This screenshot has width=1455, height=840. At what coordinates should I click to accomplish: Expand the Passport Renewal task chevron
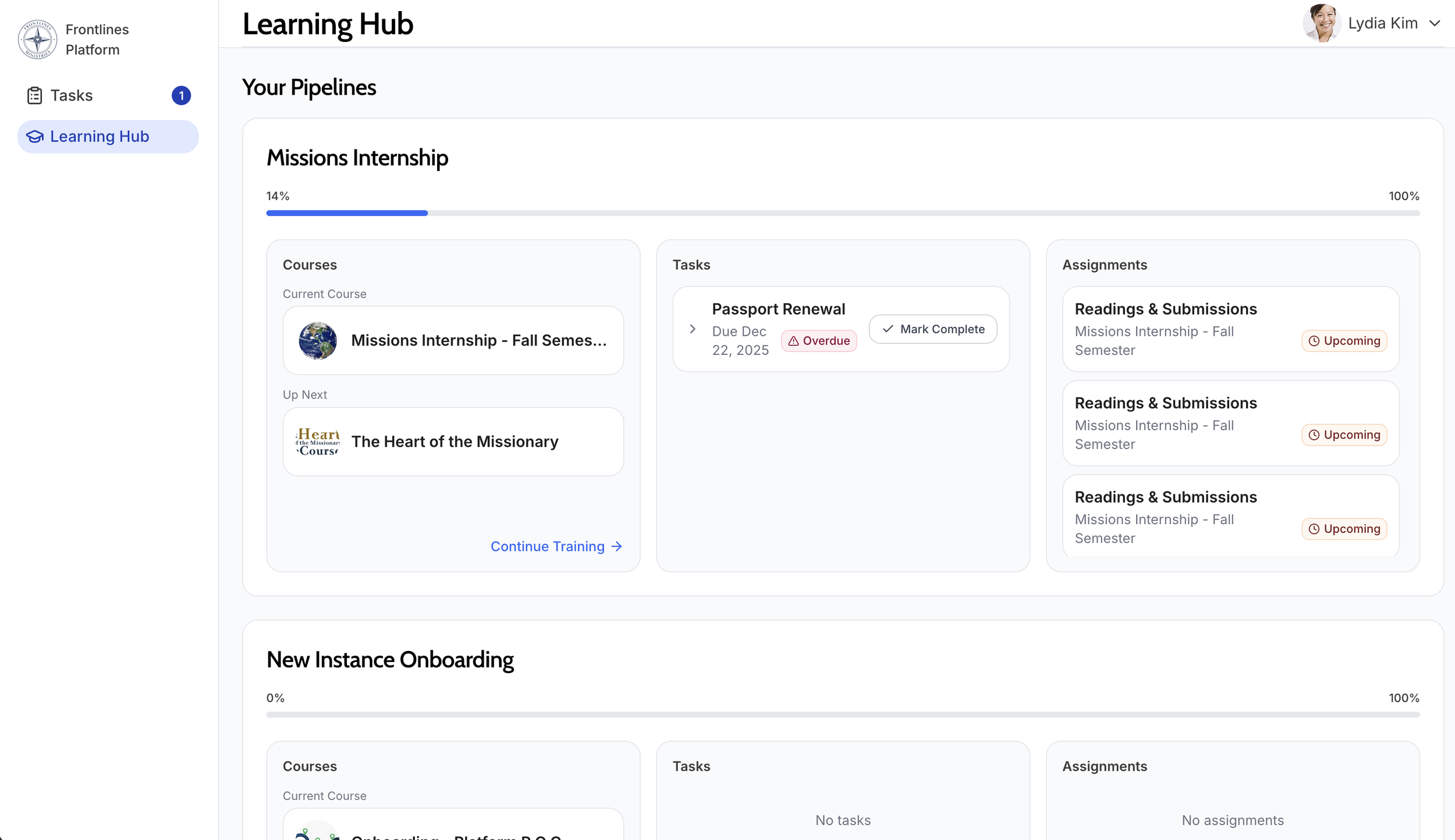tap(693, 329)
